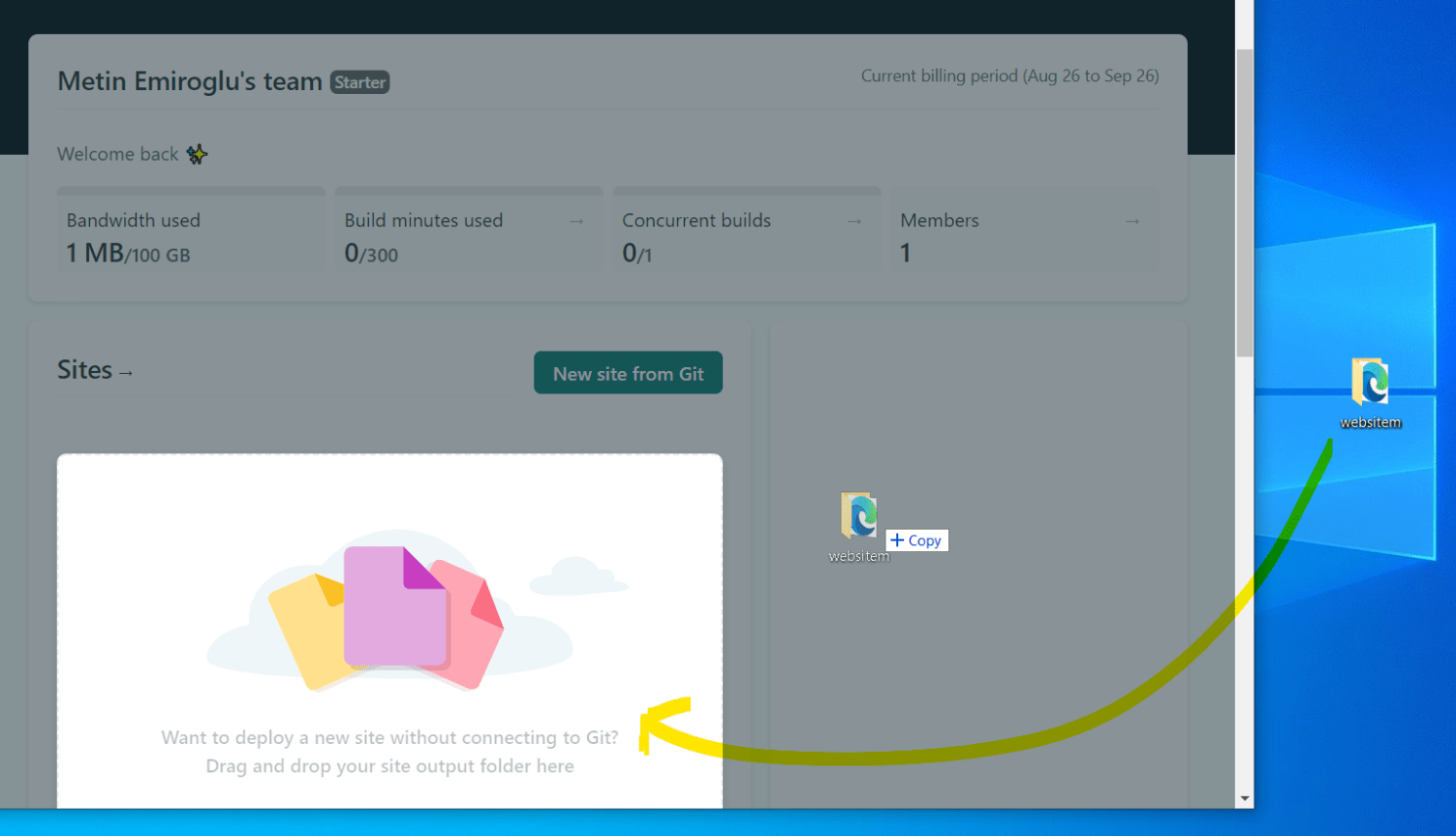Click the Build minutes used arrow icon
The height and width of the screenshot is (836, 1456).
tap(576, 221)
